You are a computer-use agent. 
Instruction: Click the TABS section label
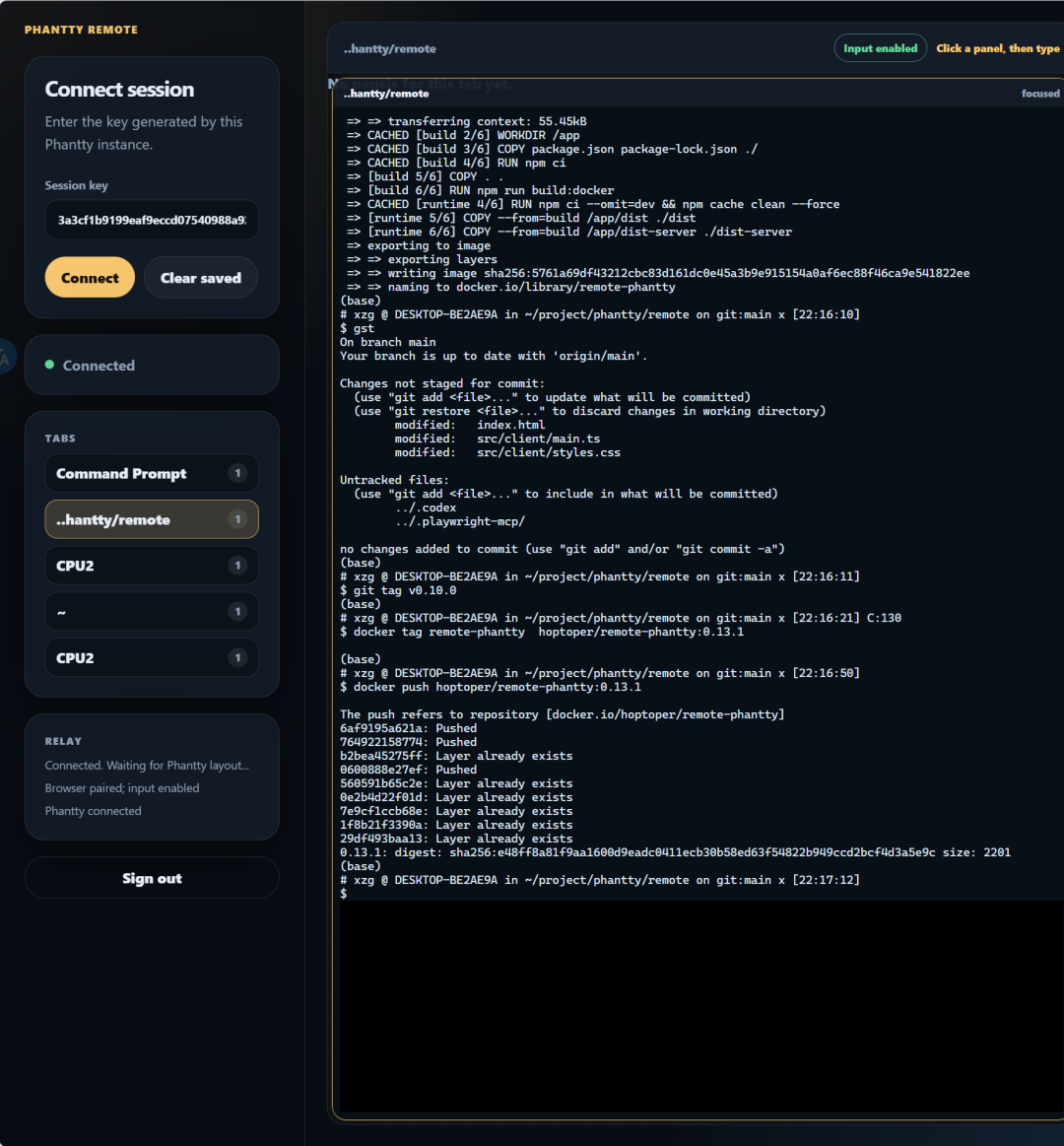(60, 438)
